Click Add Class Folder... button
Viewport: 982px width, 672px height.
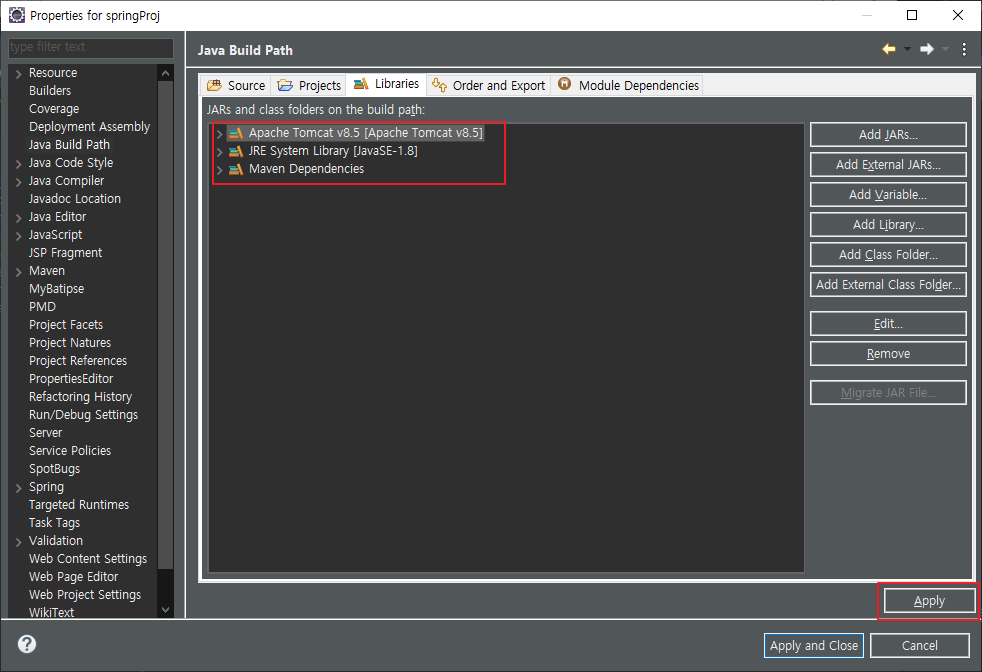(888, 255)
